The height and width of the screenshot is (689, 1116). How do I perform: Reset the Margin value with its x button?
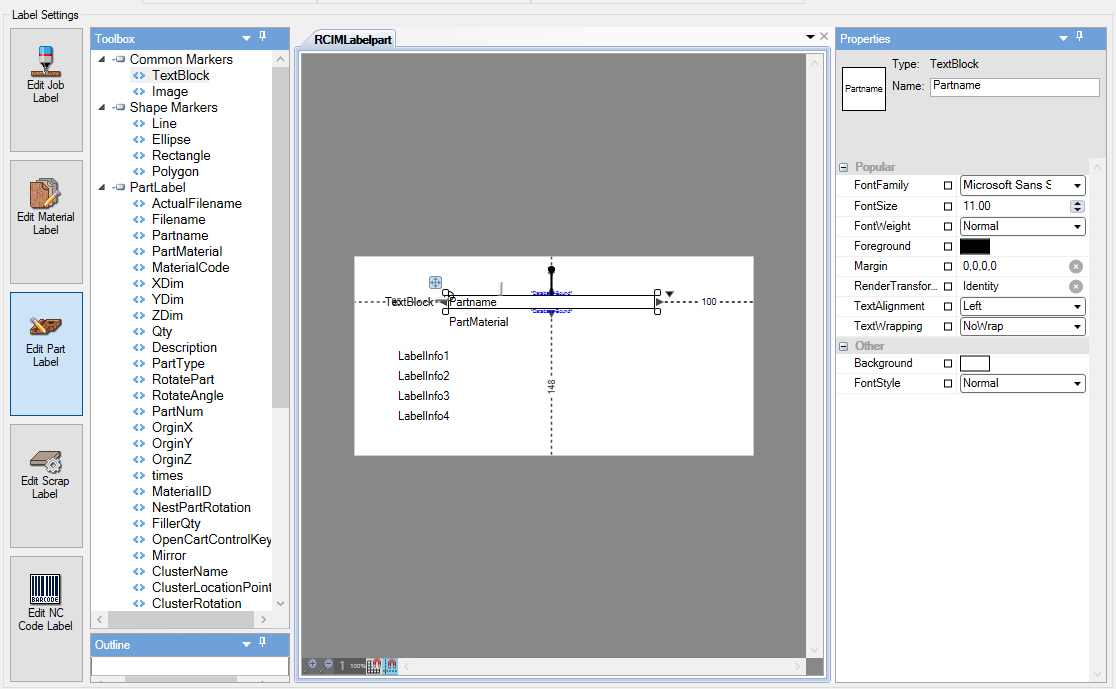1076,266
